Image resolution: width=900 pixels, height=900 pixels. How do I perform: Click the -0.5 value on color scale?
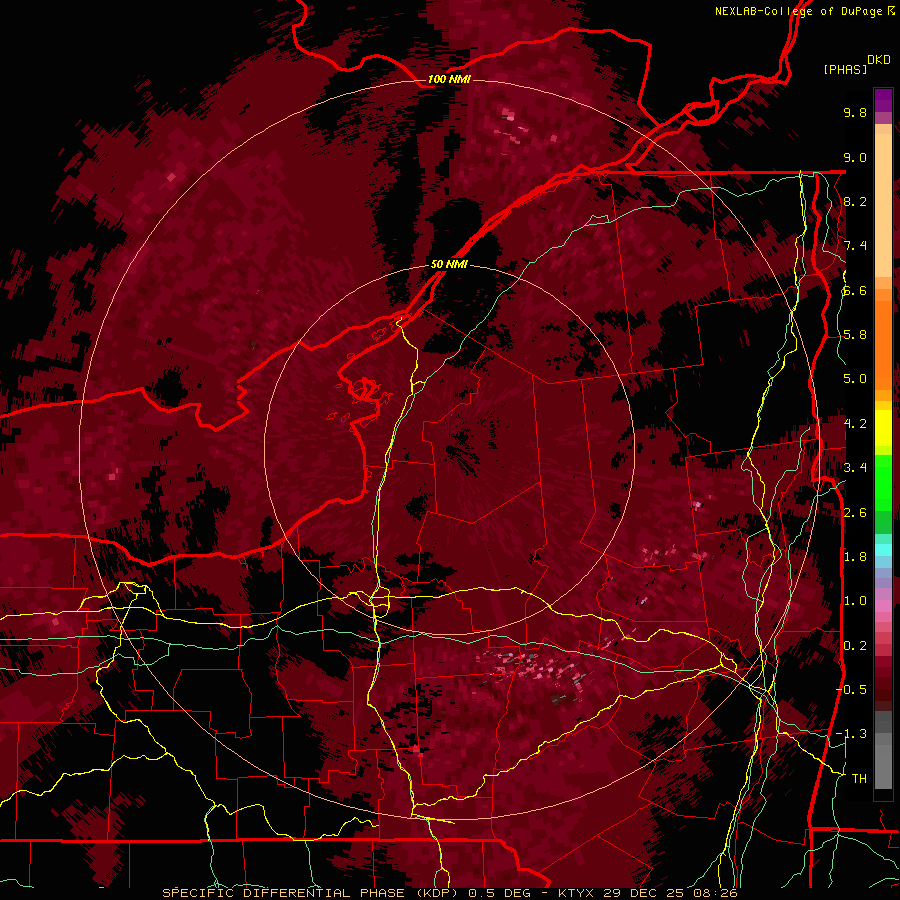click(851, 690)
